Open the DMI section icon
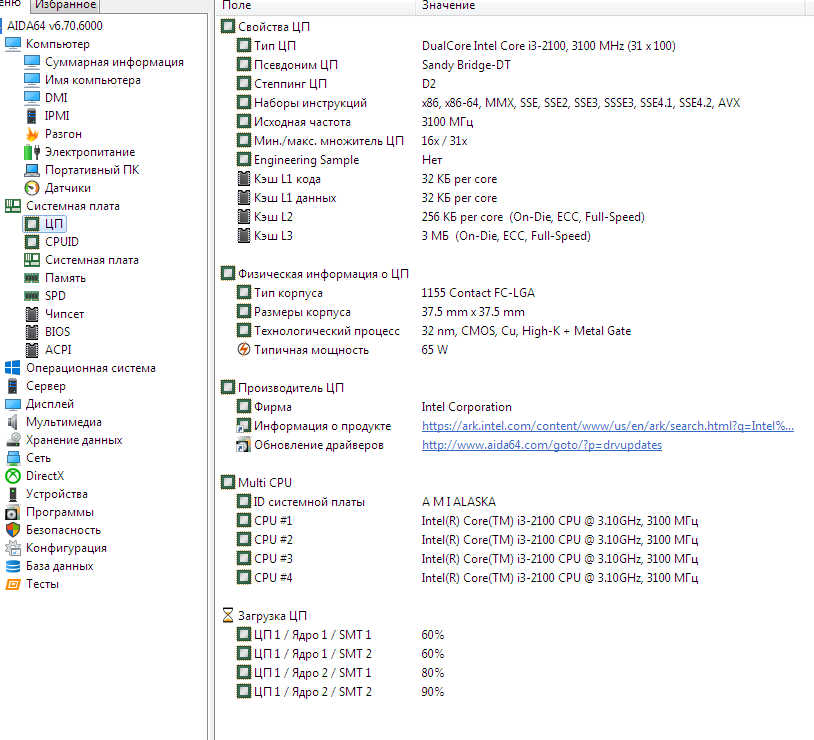This screenshot has height=740, width=814. coord(32,98)
